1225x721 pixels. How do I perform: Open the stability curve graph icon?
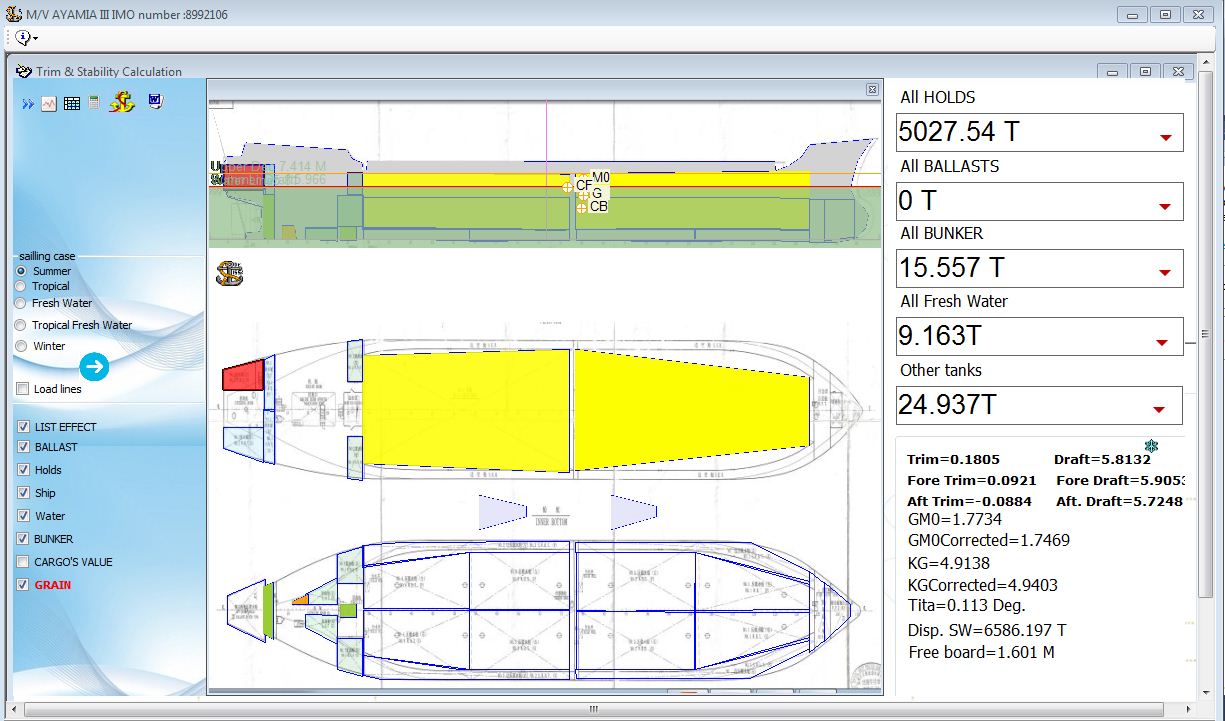[x=49, y=103]
